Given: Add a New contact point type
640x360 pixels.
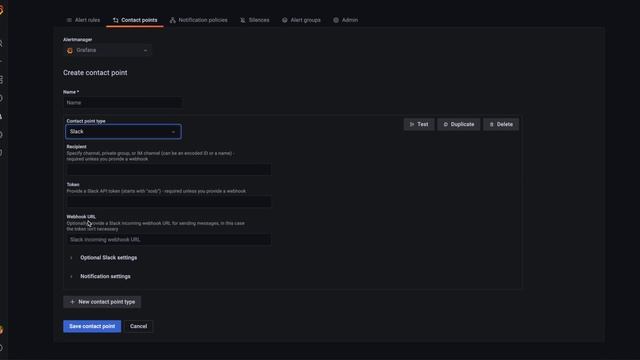Looking at the screenshot, I should point(102,302).
